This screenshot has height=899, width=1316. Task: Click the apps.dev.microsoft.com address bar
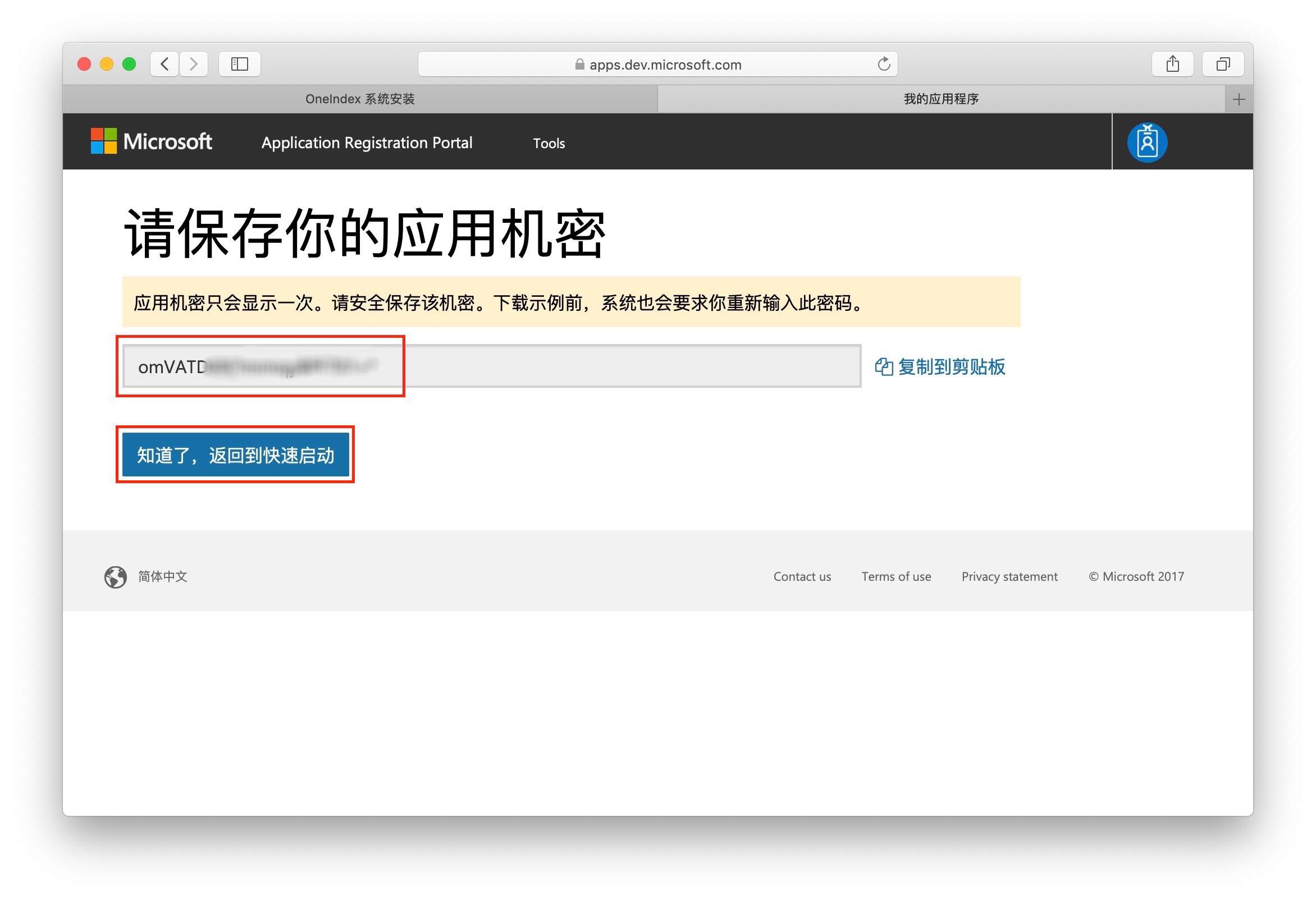(657, 65)
